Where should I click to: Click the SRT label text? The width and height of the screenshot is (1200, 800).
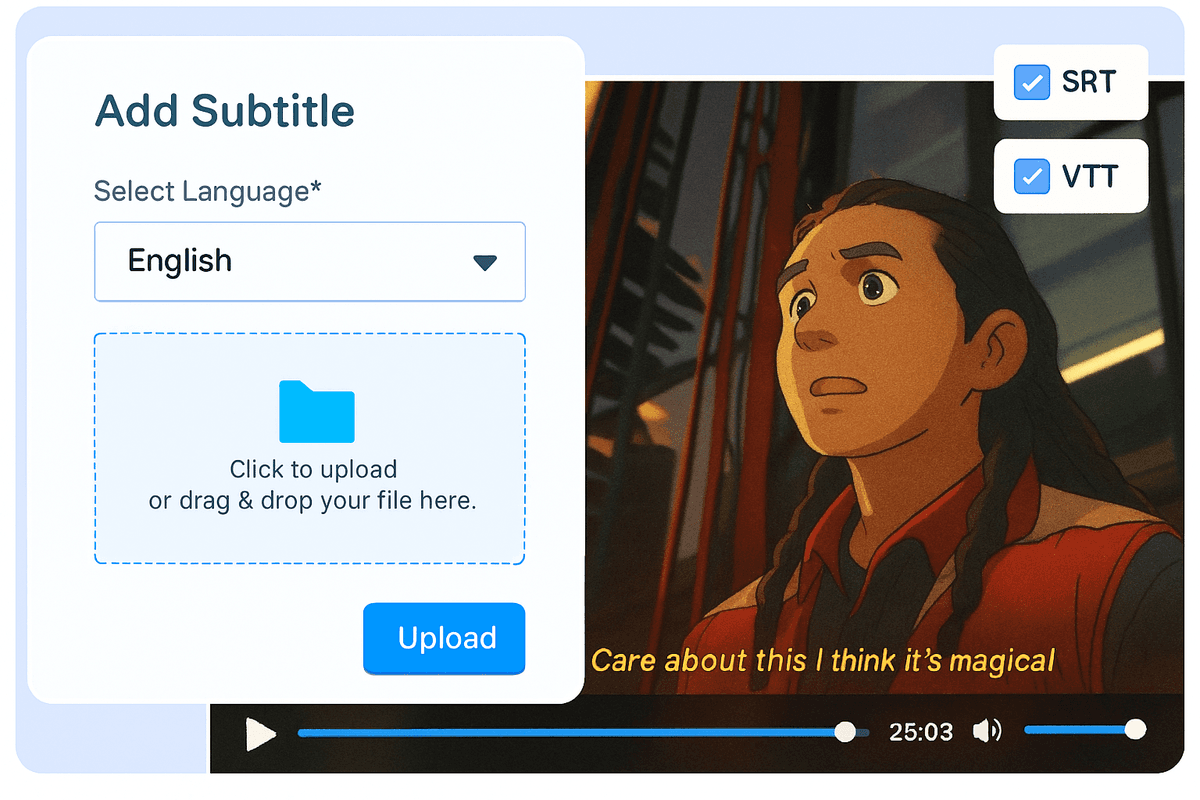pyautogui.click(x=1089, y=82)
